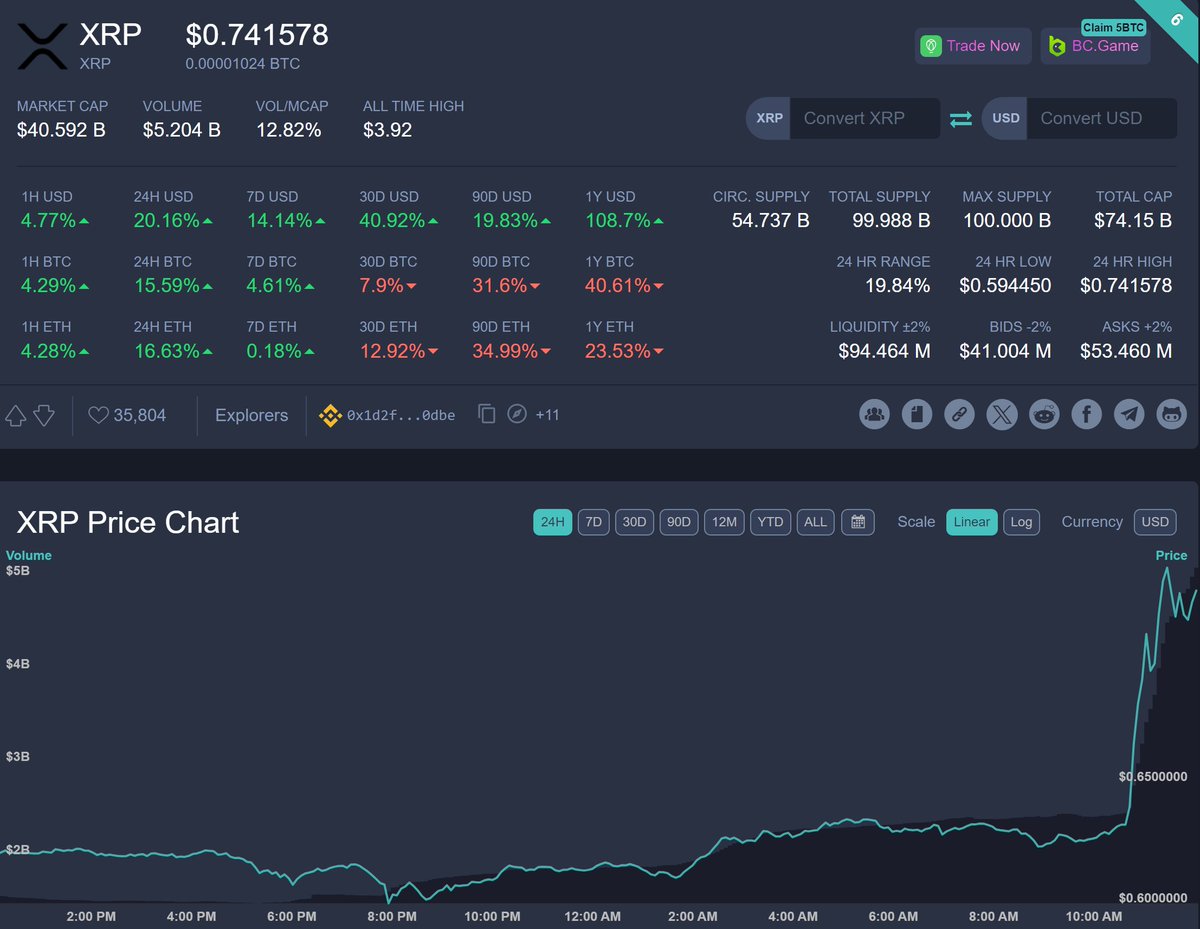Viewport: 1200px width, 929px height.
Task: Open the Reddit icon
Action: coord(1045,415)
